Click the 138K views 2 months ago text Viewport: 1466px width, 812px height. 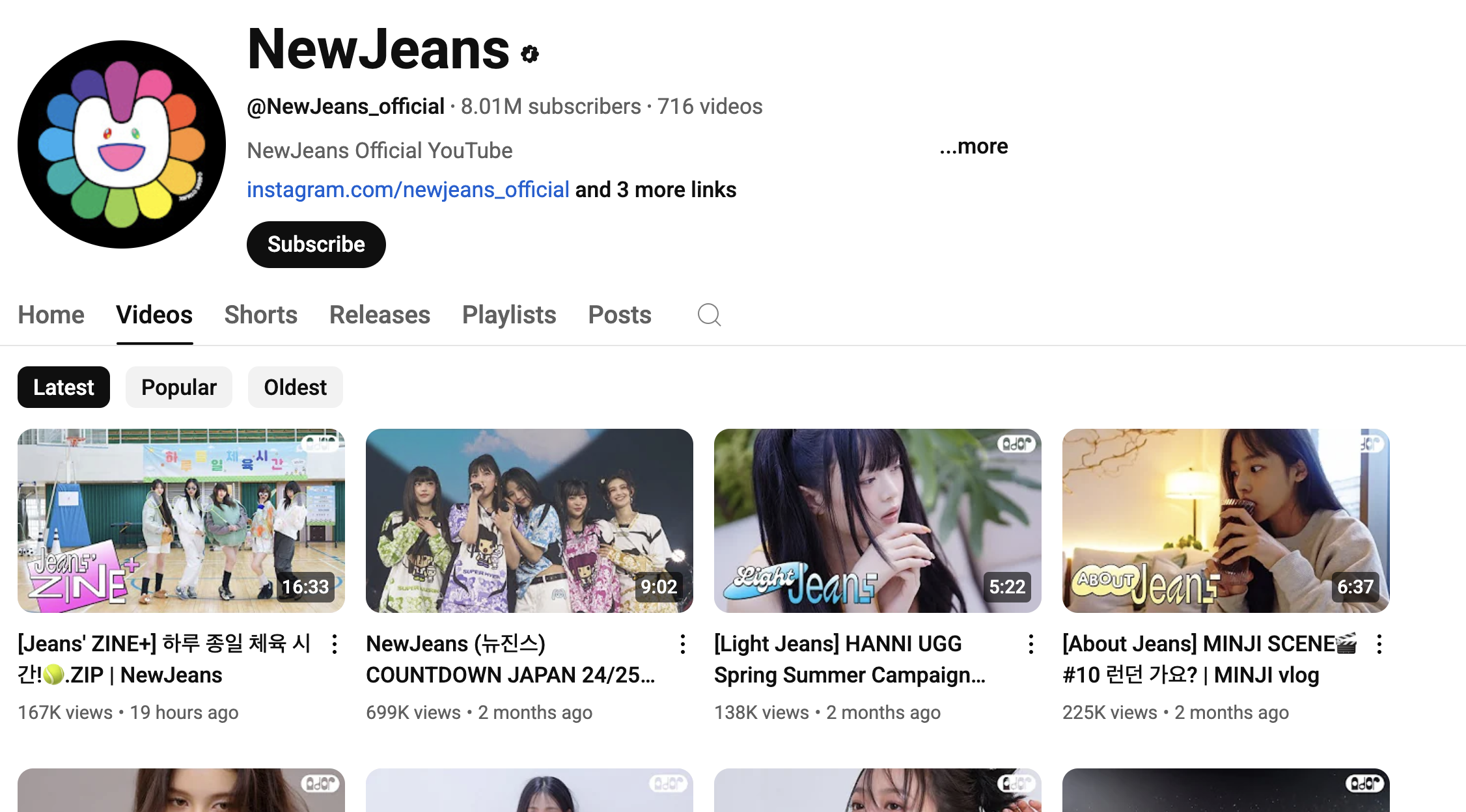tap(827, 712)
